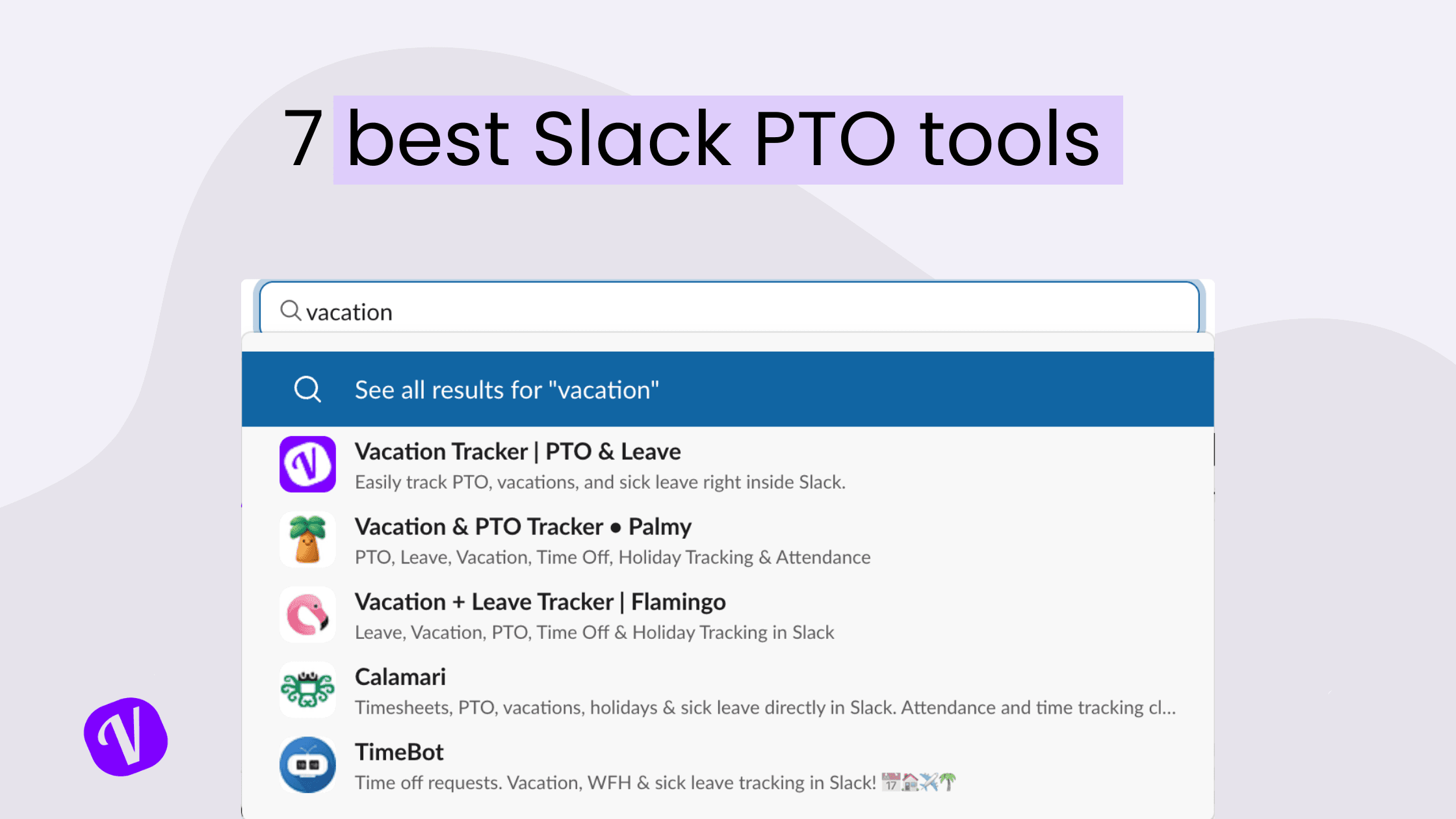Click the TimeBot blue robot app icon
This screenshot has height=819, width=1456.
point(307,764)
